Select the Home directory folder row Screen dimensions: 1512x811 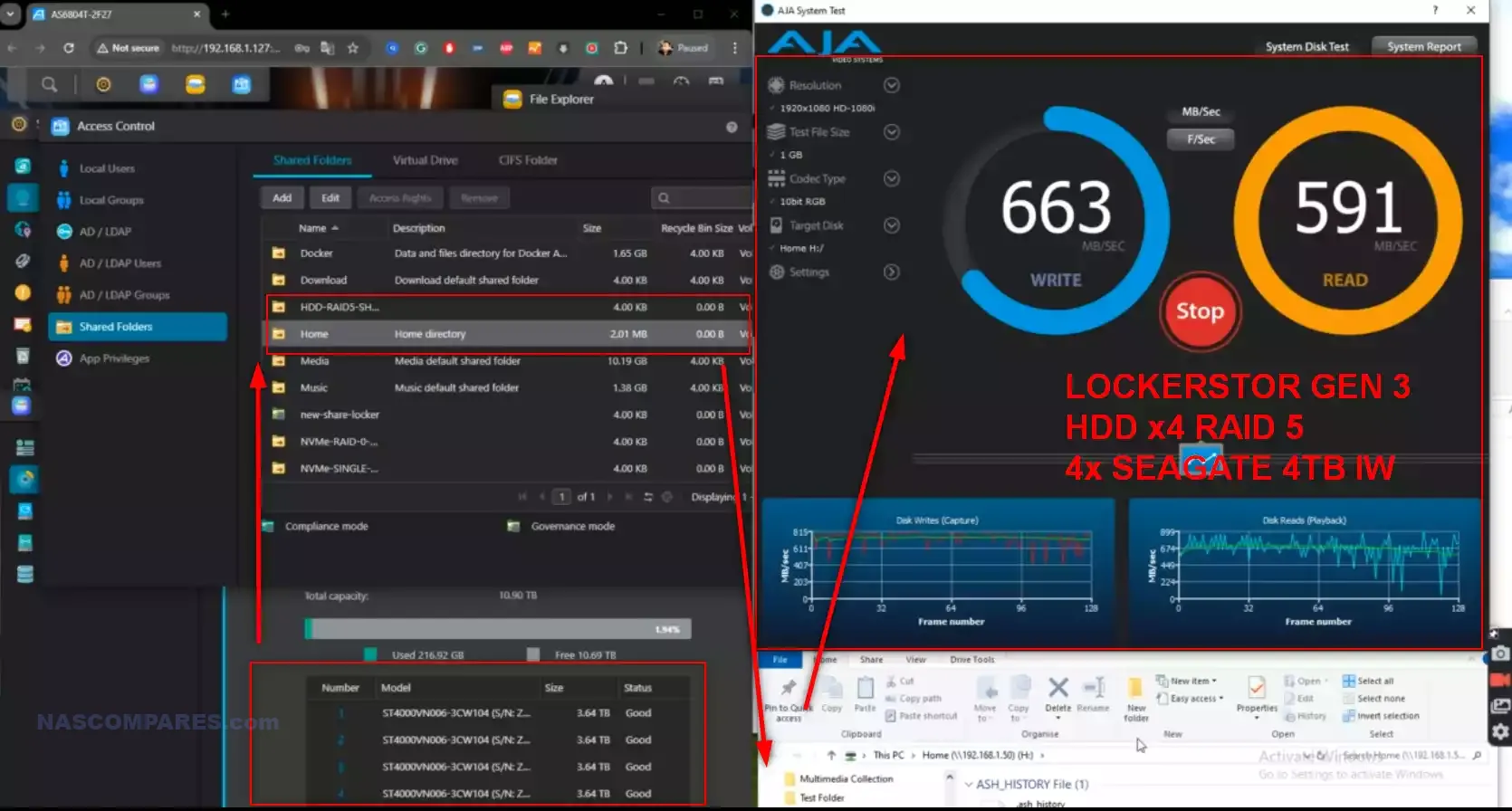pyautogui.click(x=508, y=334)
